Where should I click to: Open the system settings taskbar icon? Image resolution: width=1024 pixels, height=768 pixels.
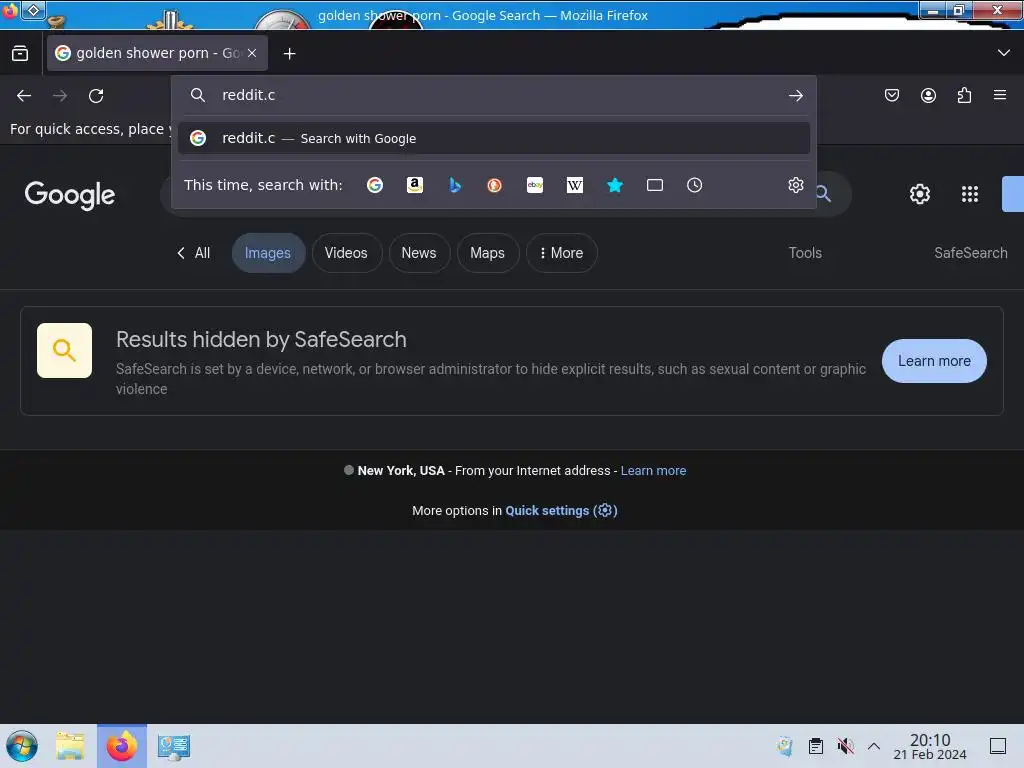tap(174, 746)
